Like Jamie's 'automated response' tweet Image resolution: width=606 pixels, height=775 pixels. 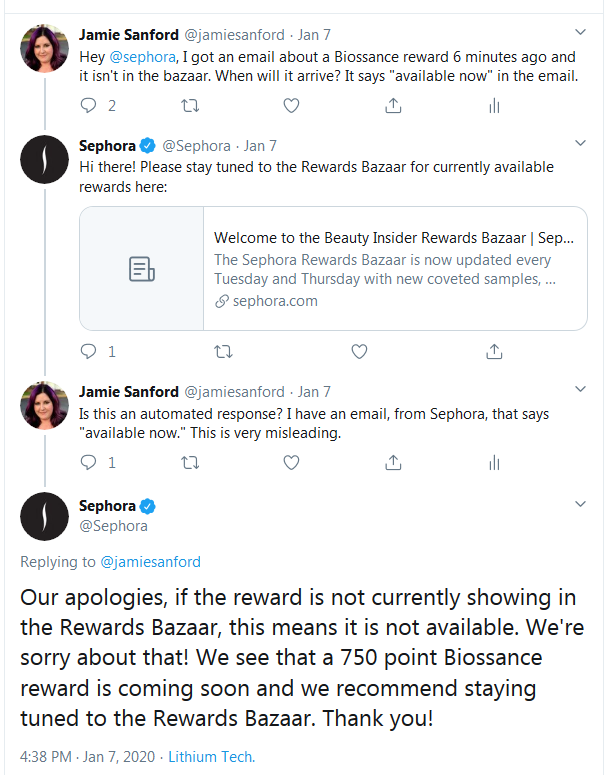pyautogui.click(x=291, y=463)
